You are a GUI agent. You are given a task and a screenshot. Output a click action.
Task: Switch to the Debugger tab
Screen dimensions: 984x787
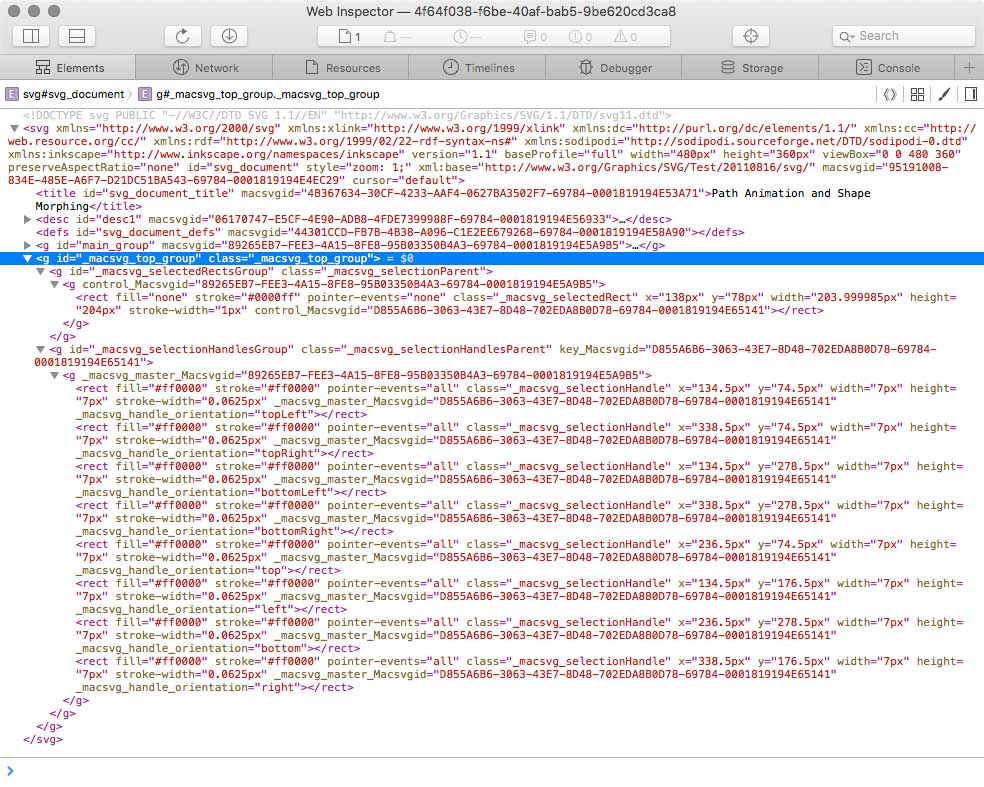point(616,68)
